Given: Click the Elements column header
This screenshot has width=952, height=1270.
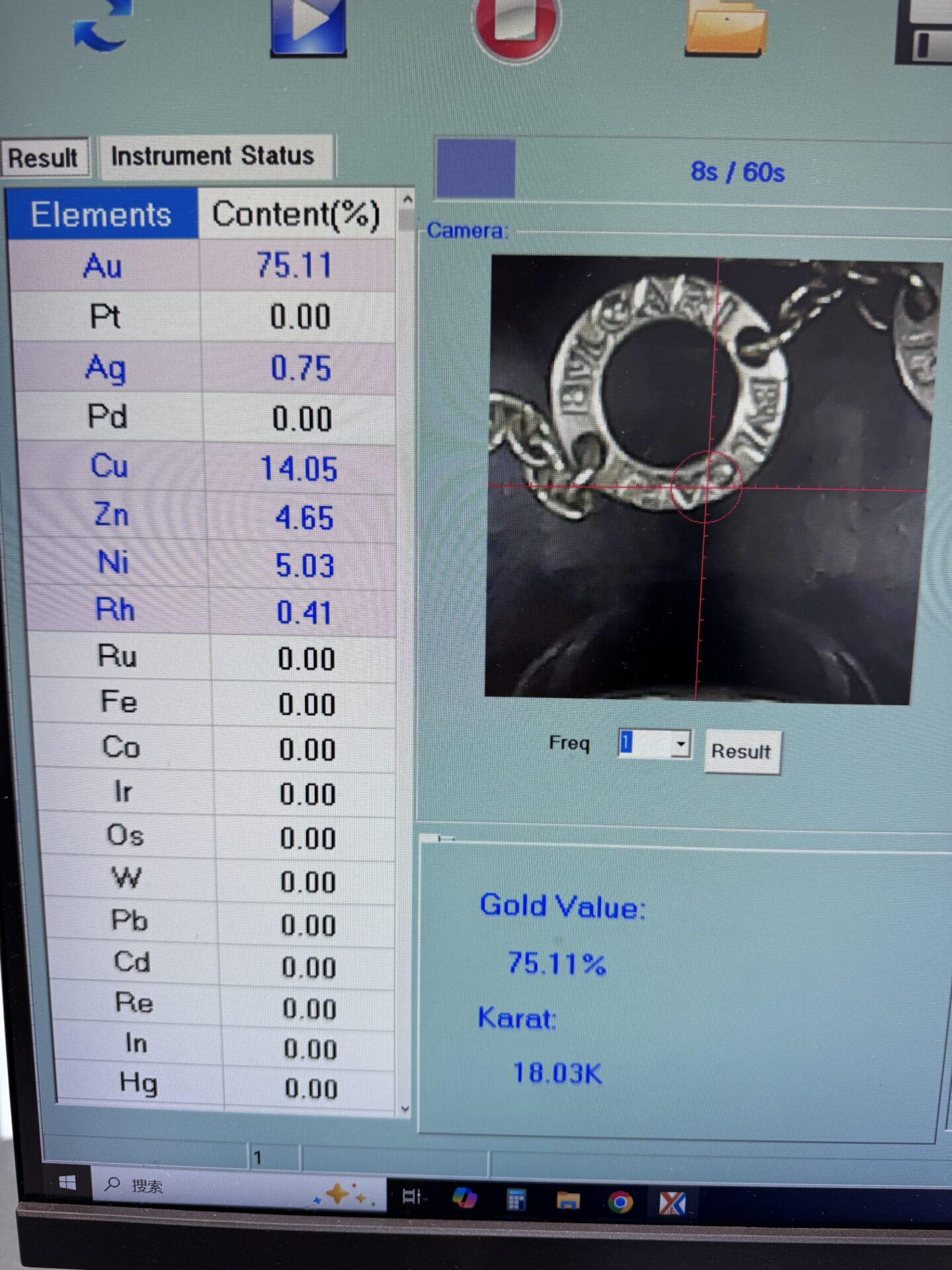Looking at the screenshot, I should (101, 214).
